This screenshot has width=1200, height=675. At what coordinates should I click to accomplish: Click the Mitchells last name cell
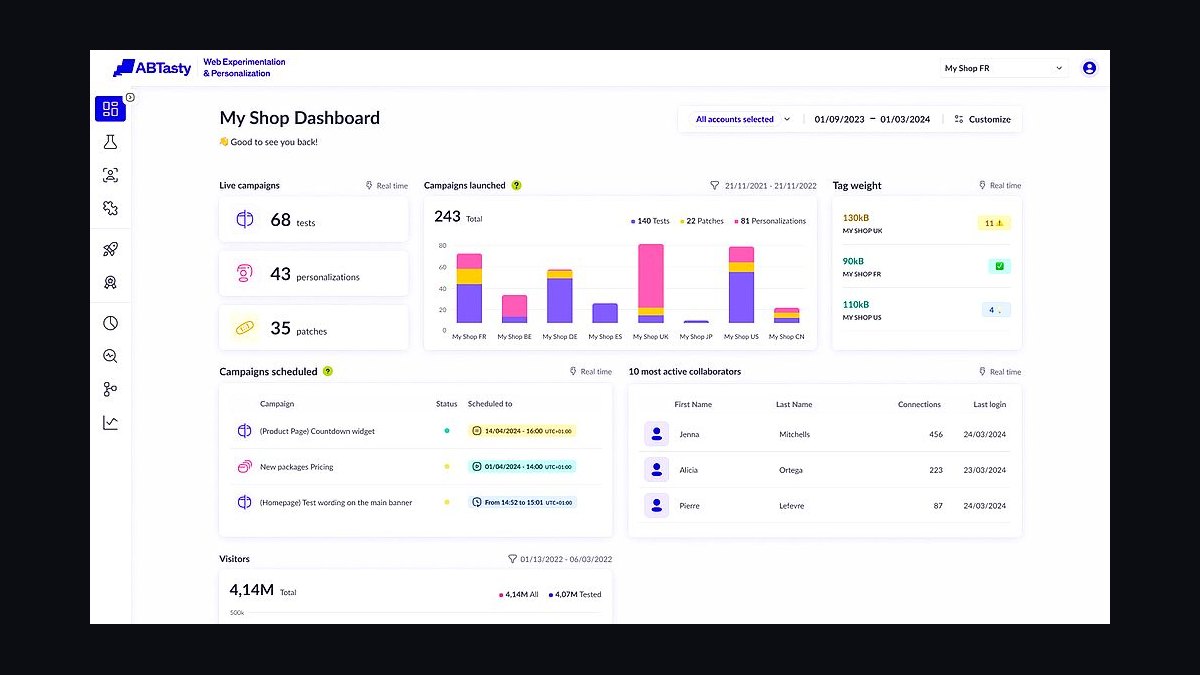[x=795, y=434]
